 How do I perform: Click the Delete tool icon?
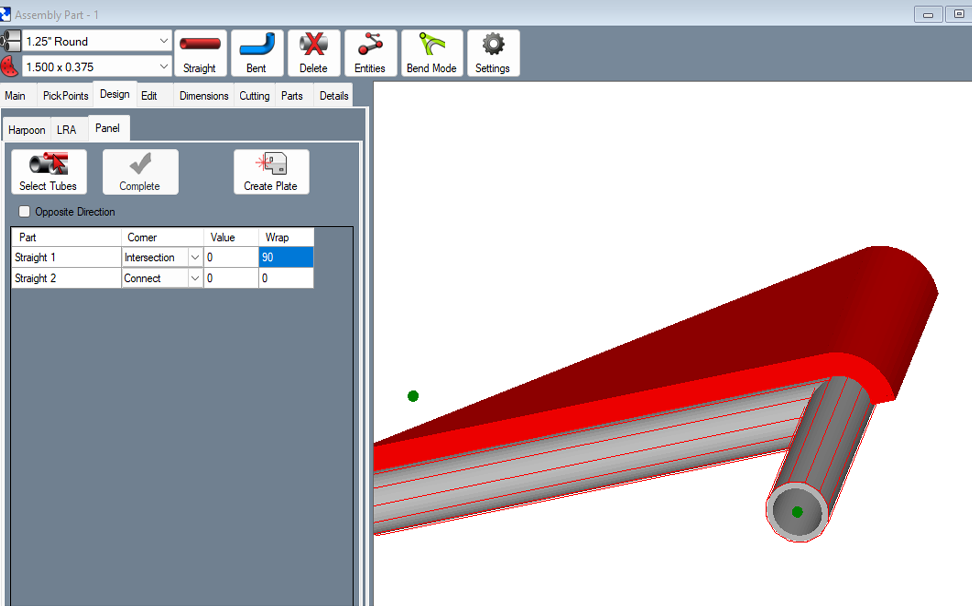(x=314, y=53)
